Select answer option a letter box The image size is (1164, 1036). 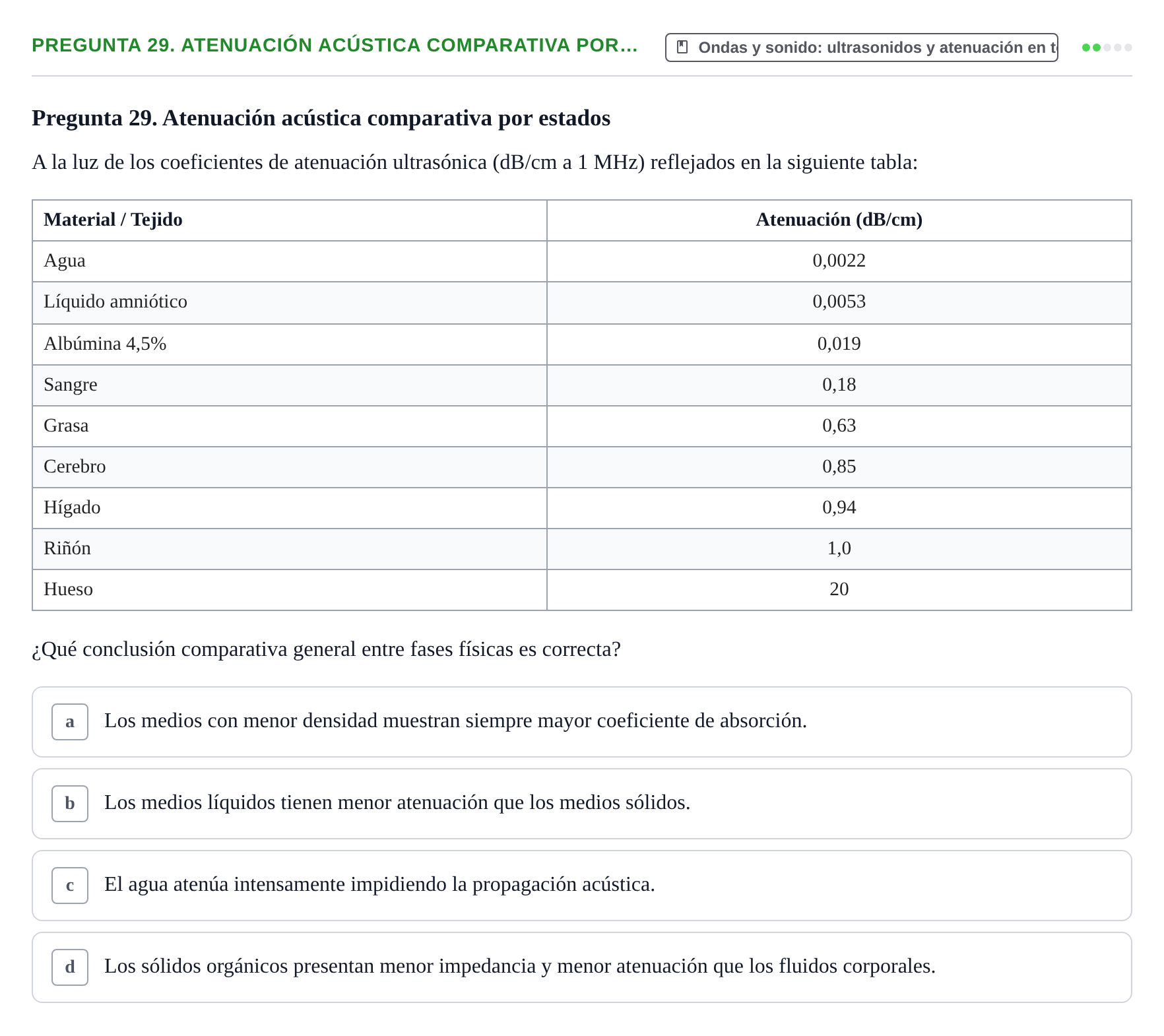[x=70, y=722]
